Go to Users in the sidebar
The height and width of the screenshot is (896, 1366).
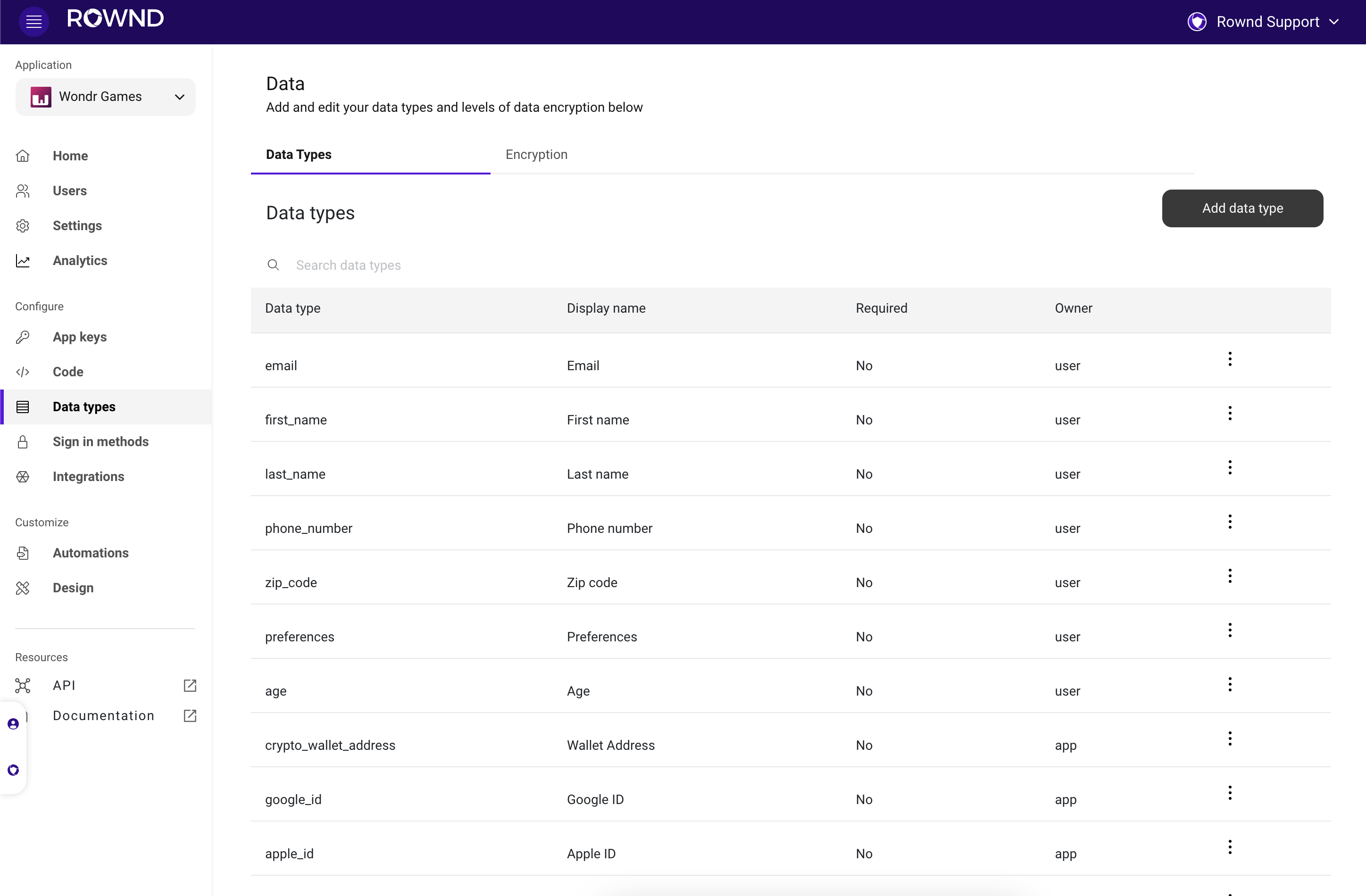pos(69,191)
